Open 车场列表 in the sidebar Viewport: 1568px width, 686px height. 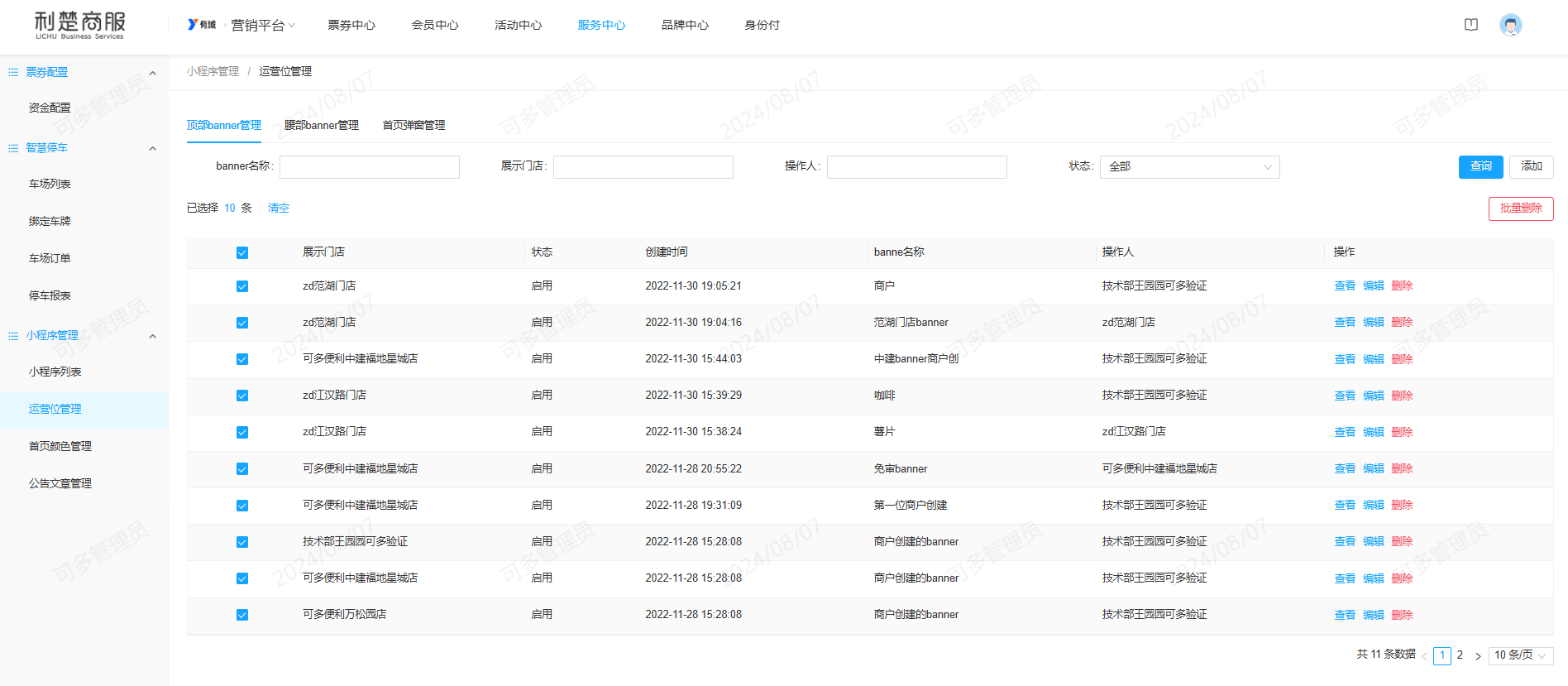point(50,185)
